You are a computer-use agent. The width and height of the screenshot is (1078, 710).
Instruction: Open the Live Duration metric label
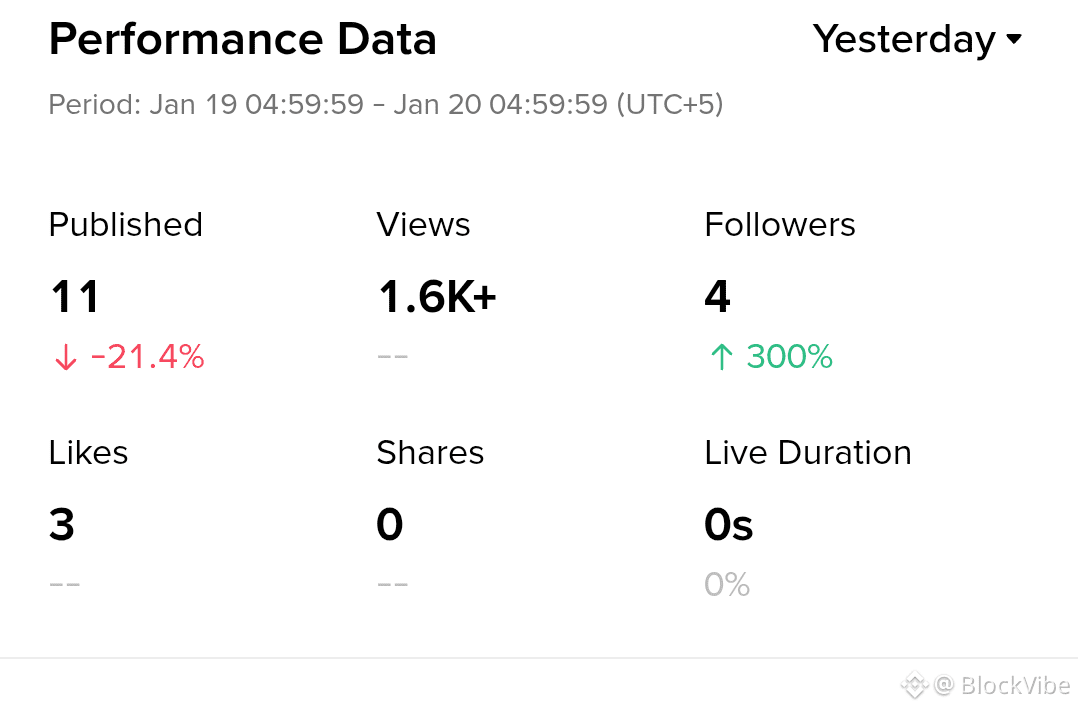point(808,453)
